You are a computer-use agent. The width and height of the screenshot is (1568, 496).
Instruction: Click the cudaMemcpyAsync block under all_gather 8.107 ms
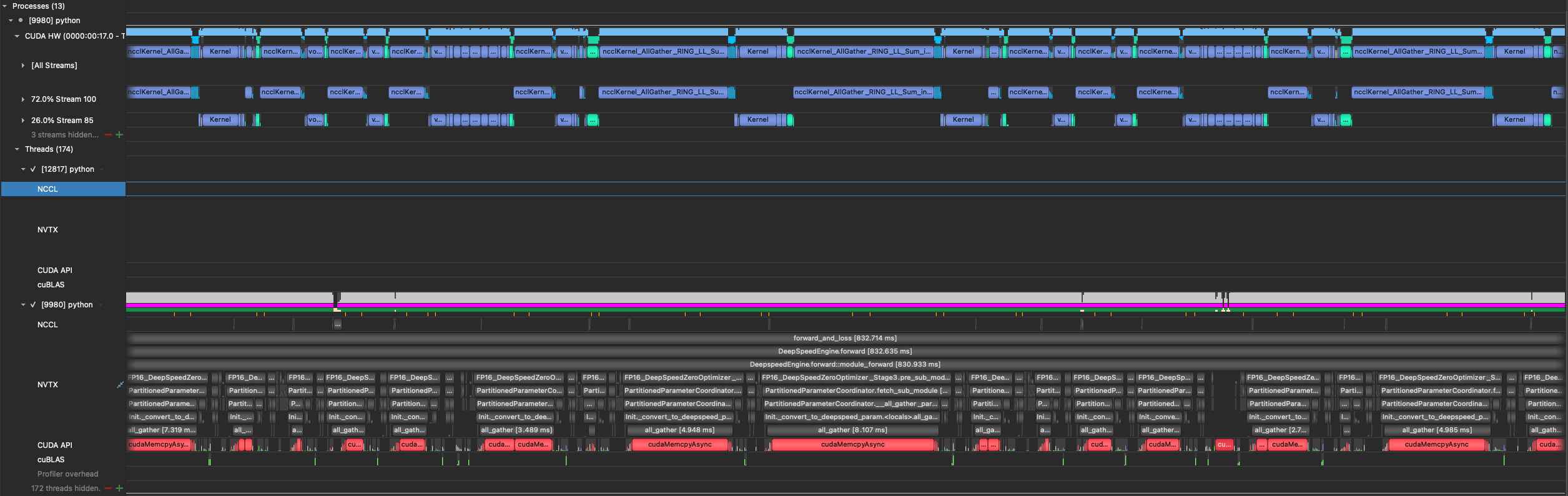(852, 445)
